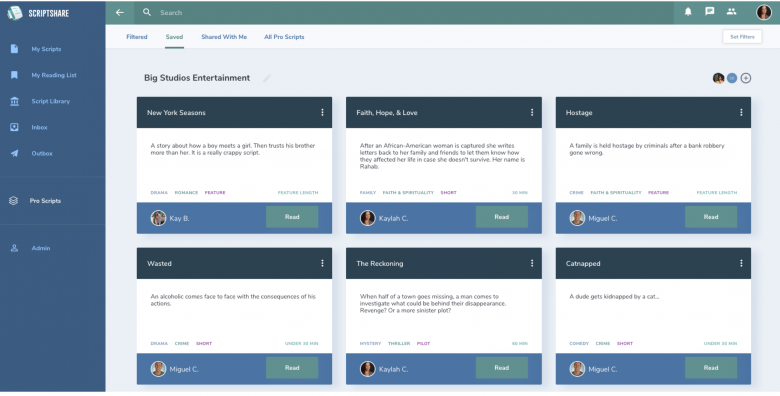Open three-dot menu on Hostage card
This screenshot has height=396, width=780.
tap(741, 112)
